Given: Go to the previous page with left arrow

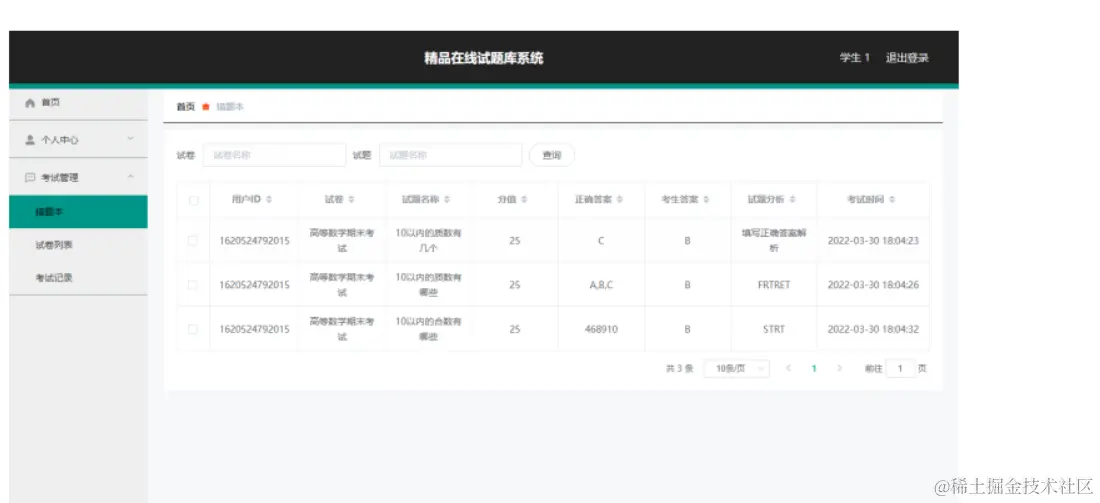Looking at the screenshot, I should pos(789,368).
